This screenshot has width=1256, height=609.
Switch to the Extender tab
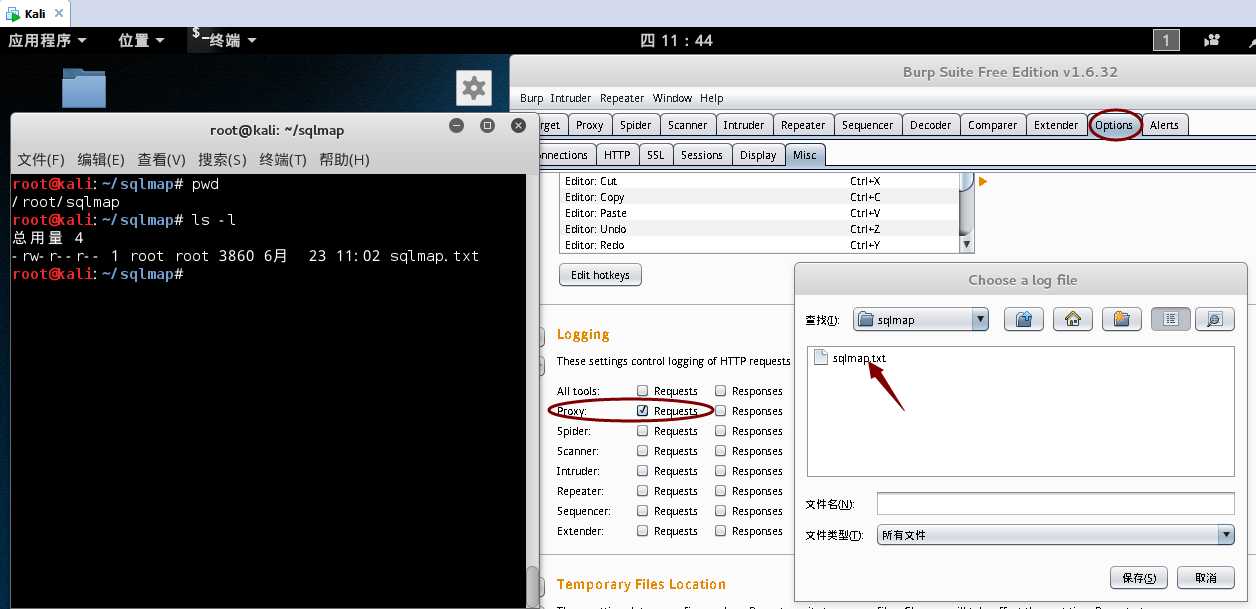1056,125
